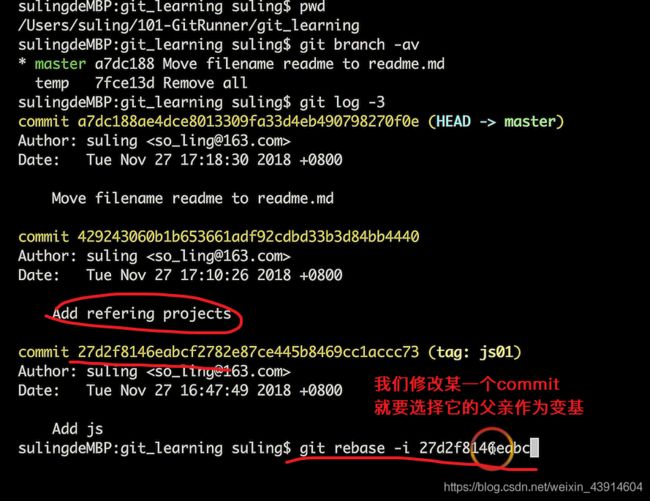This screenshot has height=501, width=650.
Task: Click the 7fce13d Remove all entry
Action: click(x=171, y=83)
